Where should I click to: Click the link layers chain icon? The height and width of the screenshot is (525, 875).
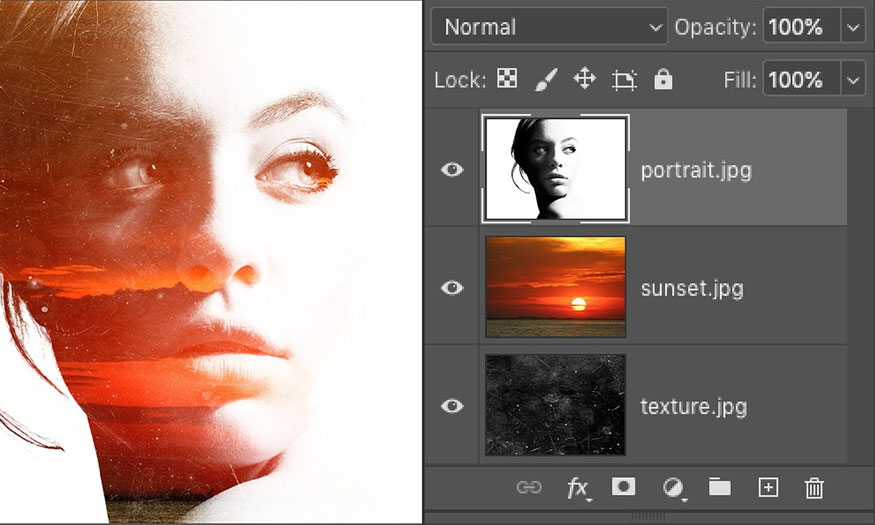[x=529, y=487]
